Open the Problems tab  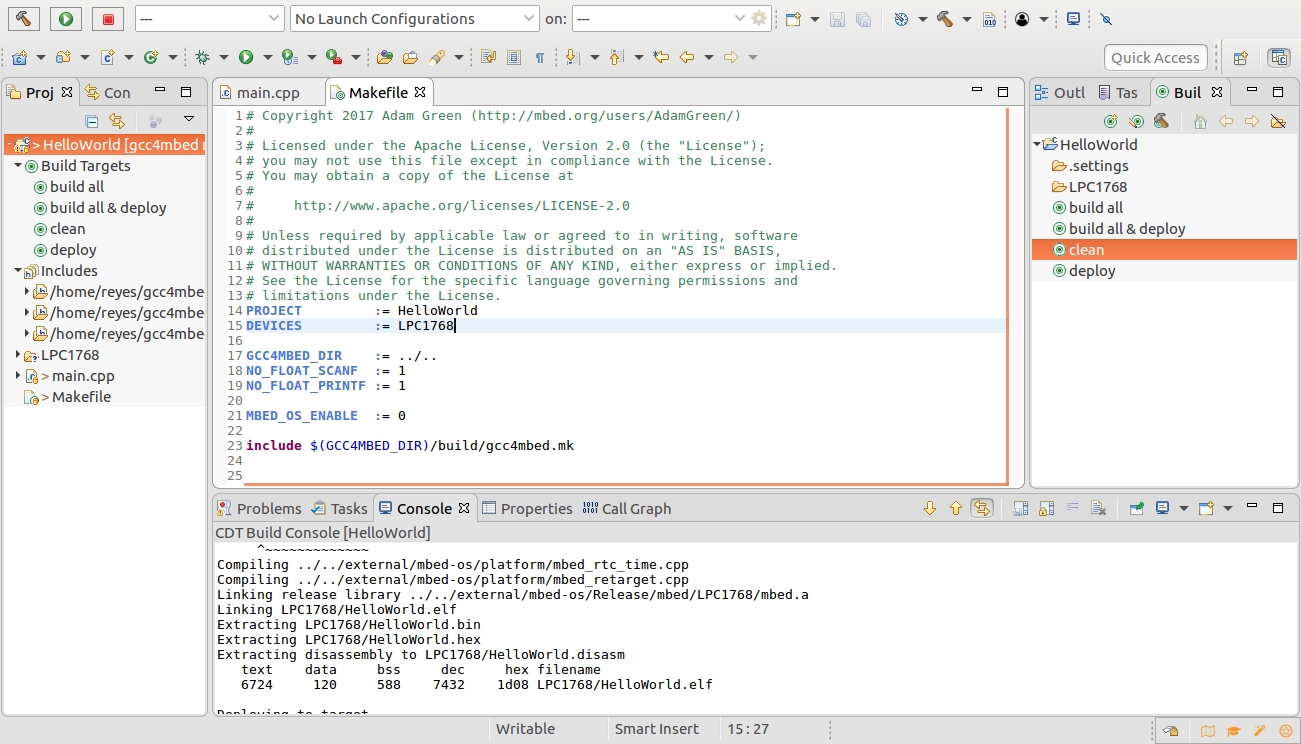[x=260, y=509]
